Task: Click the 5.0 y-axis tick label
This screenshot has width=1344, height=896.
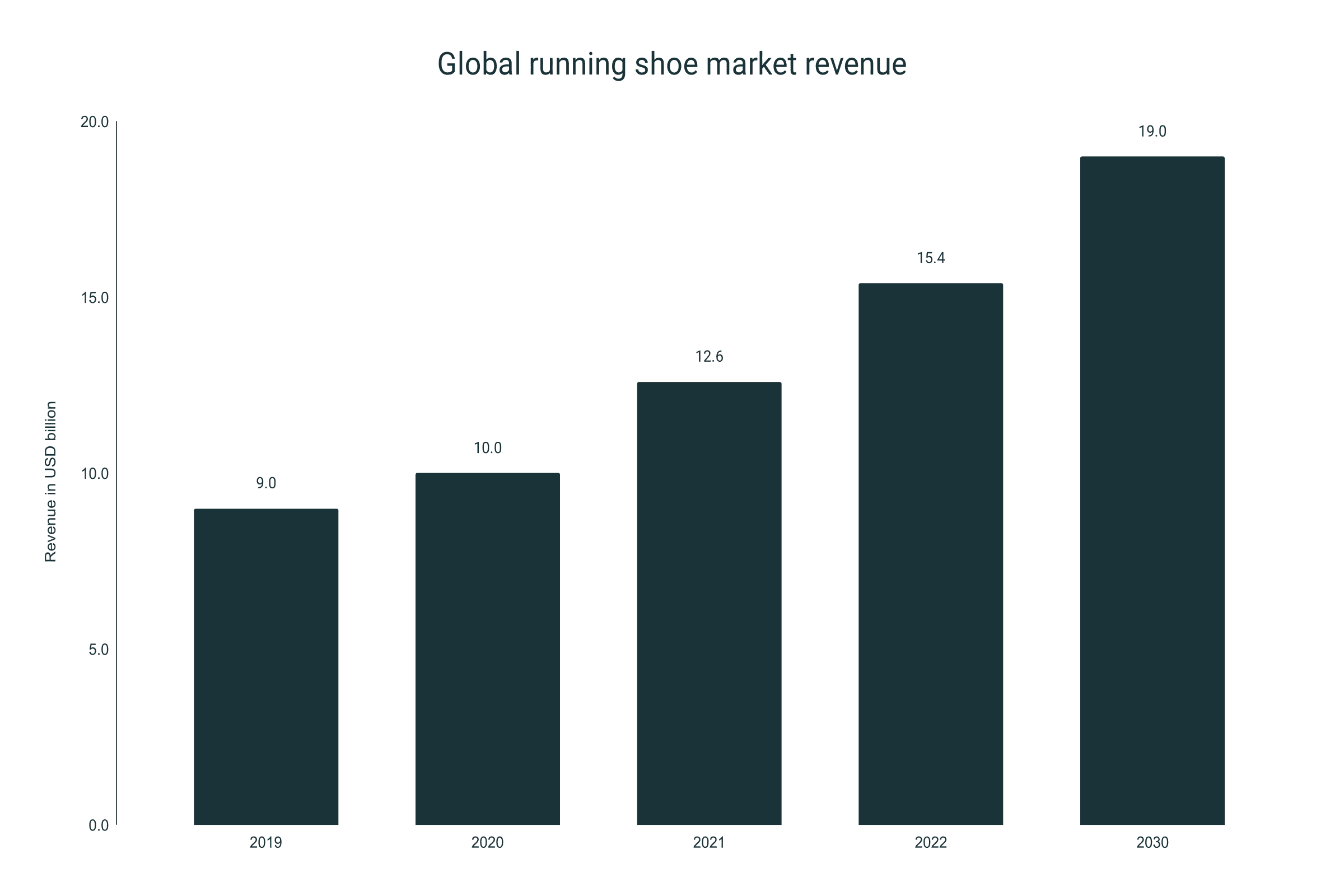Action: pyautogui.click(x=99, y=650)
